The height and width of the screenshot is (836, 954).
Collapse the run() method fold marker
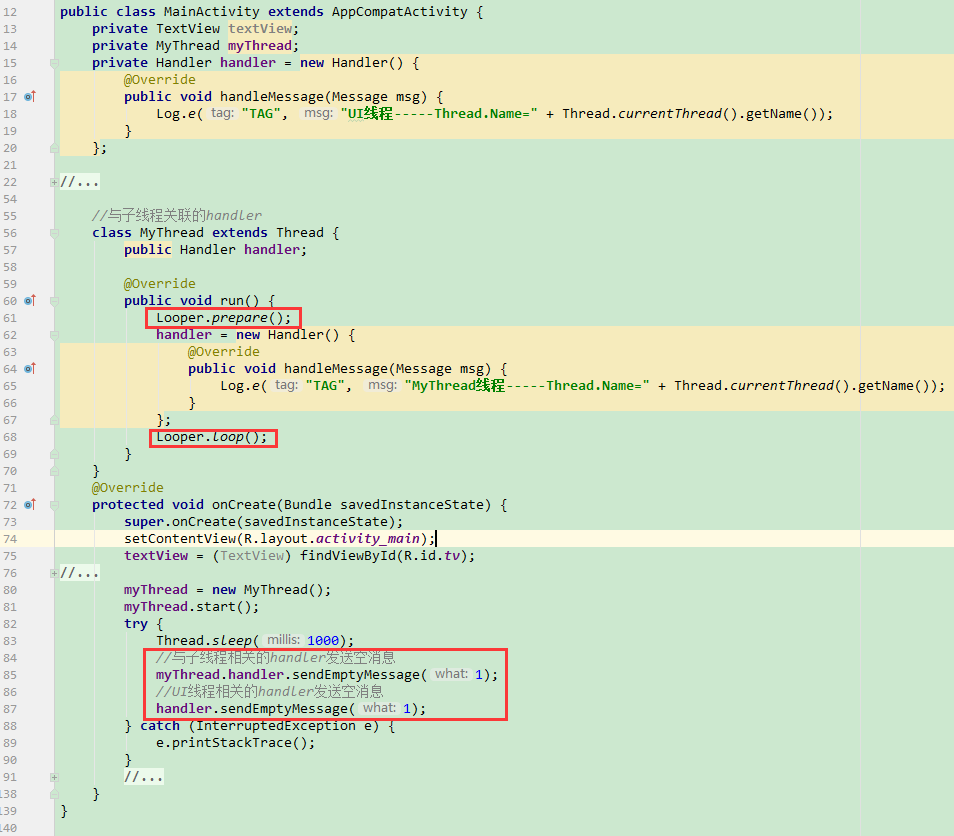click(54, 301)
